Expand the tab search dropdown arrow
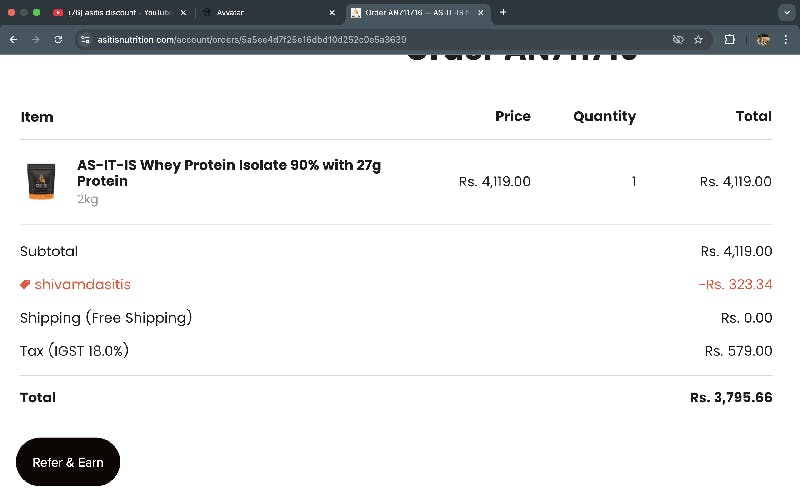 point(785,12)
